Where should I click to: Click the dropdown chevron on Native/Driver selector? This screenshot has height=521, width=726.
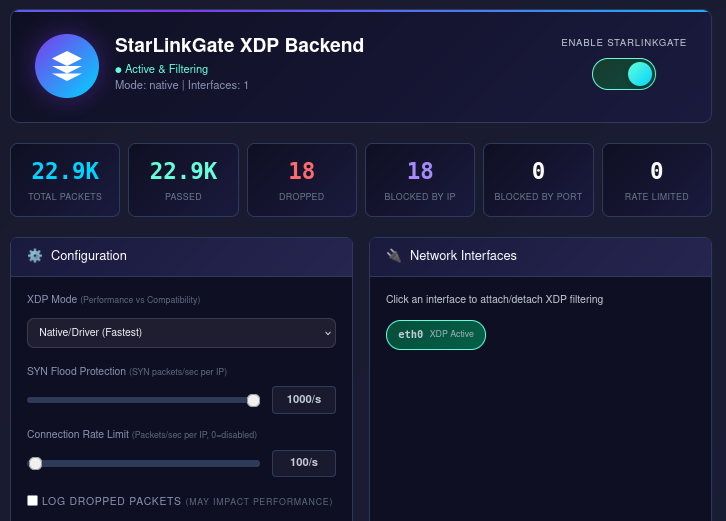click(327, 332)
